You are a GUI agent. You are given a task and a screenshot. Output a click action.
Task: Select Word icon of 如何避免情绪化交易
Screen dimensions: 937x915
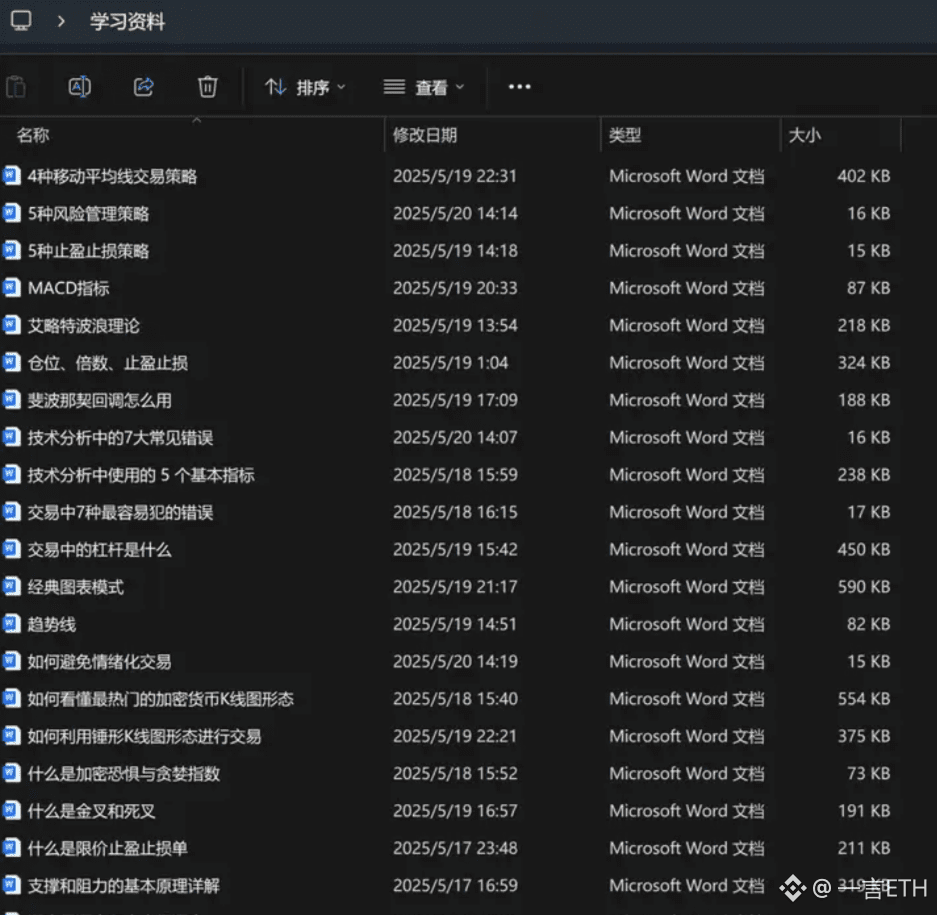pos(11,662)
